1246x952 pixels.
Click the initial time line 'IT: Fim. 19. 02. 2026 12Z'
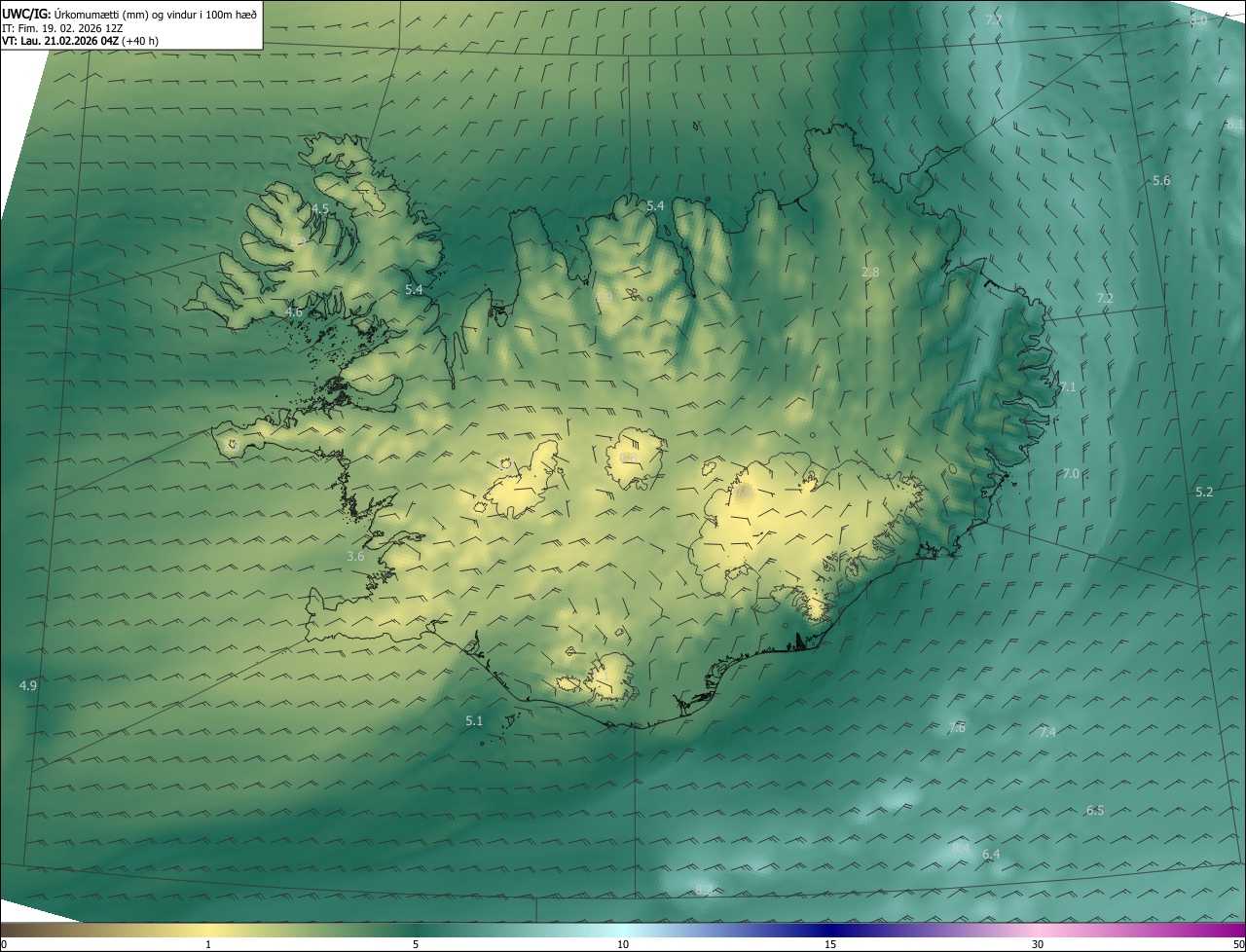62,27
